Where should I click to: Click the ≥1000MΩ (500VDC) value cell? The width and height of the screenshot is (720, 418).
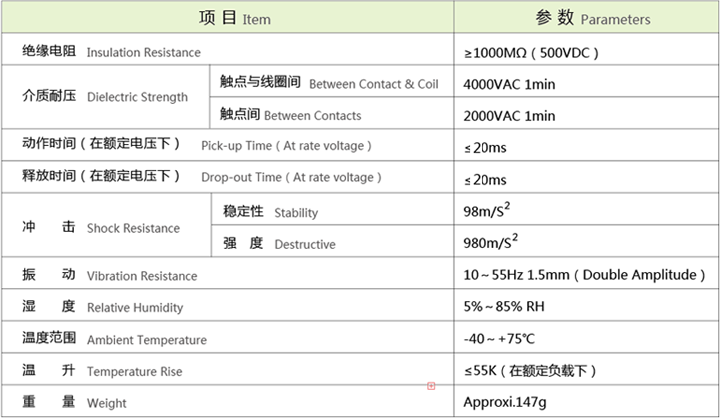coord(531,51)
